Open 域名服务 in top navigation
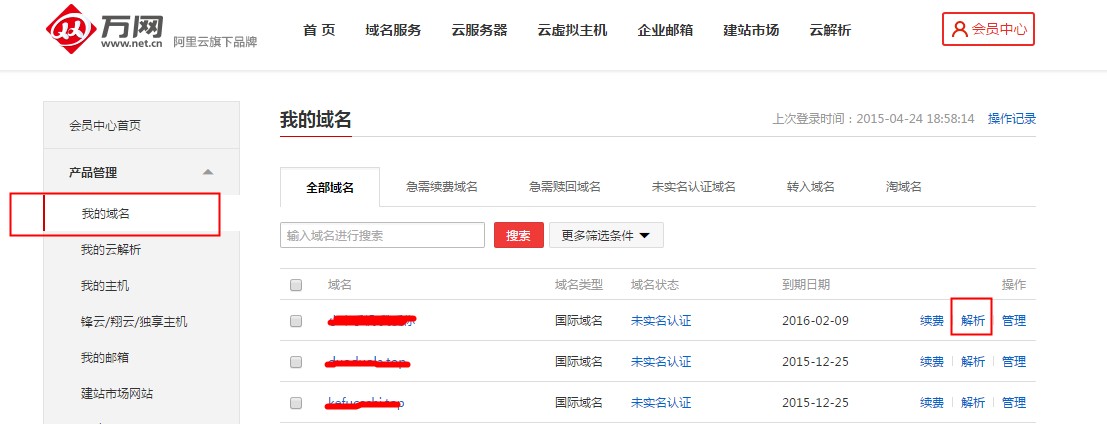 (393, 30)
